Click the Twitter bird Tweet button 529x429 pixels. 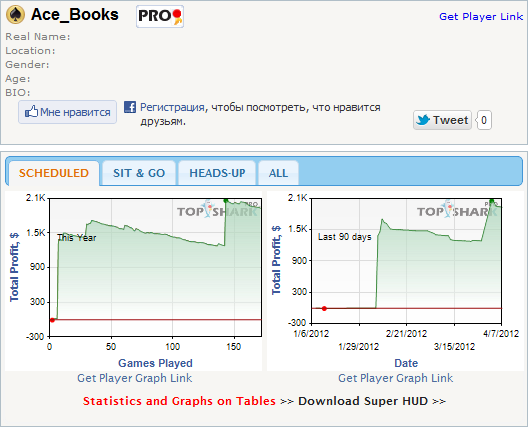coord(442,120)
